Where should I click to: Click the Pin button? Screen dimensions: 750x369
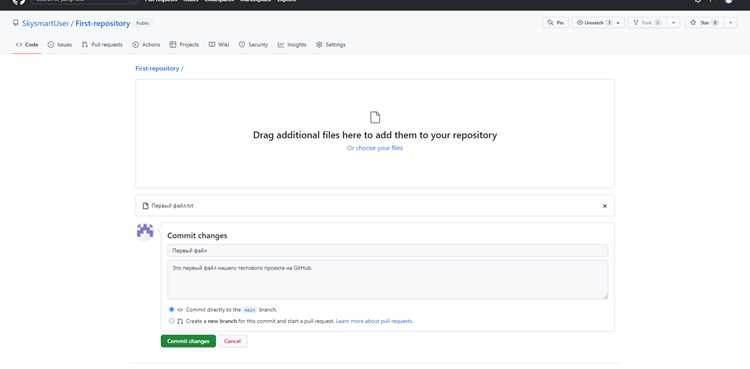pyautogui.click(x=556, y=22)
